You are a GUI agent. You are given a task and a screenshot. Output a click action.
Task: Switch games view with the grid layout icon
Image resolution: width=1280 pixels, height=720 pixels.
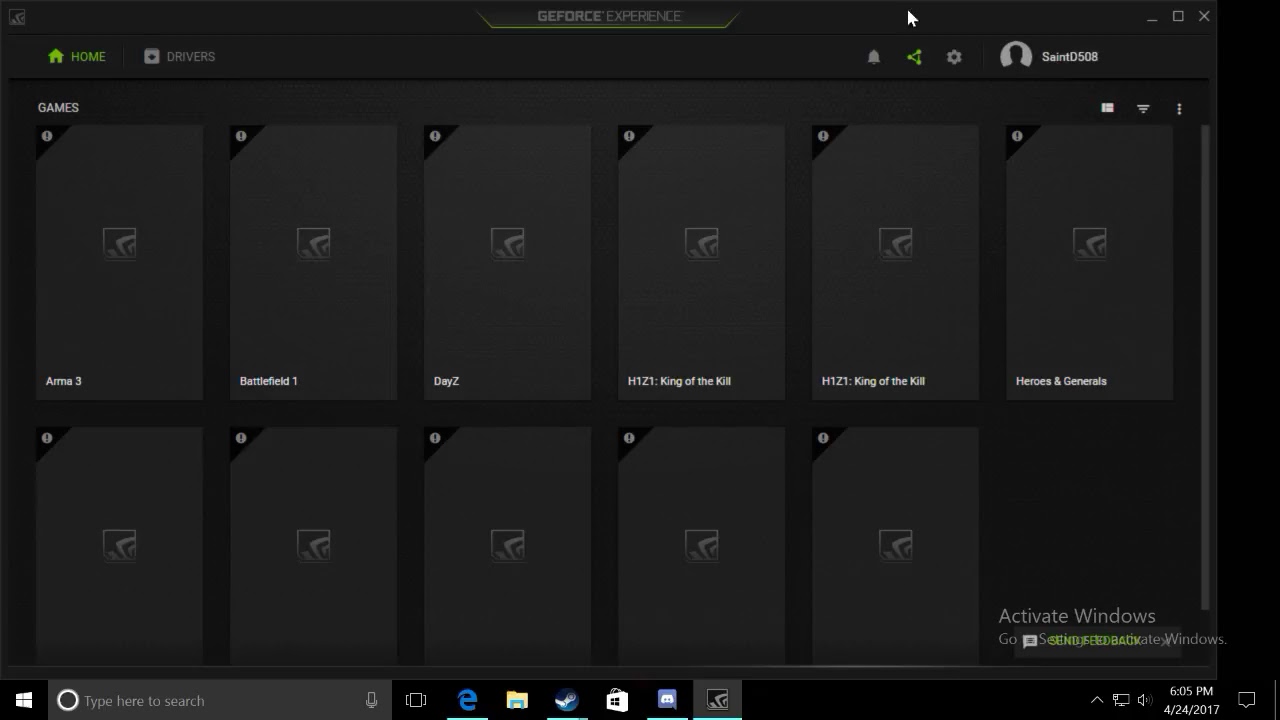1107,108
